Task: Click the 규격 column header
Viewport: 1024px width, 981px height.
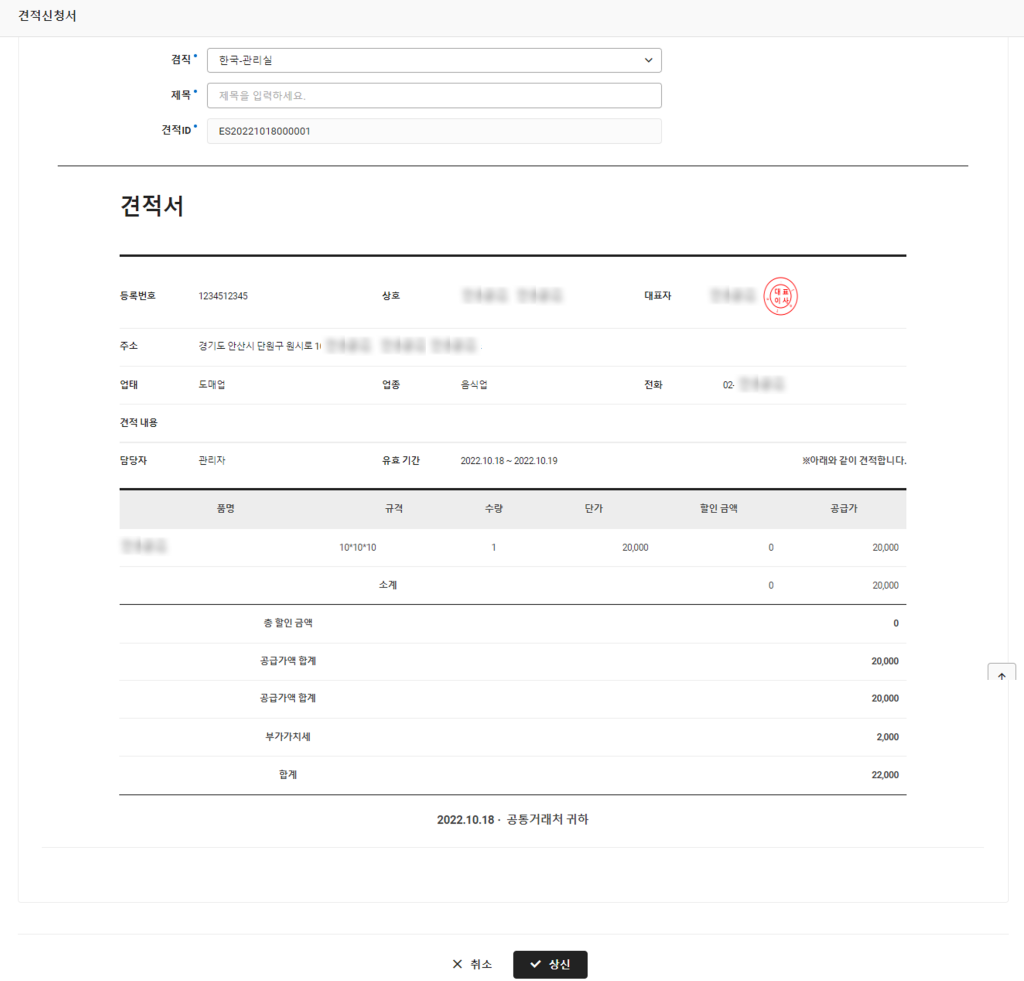Action: (394, 509)
